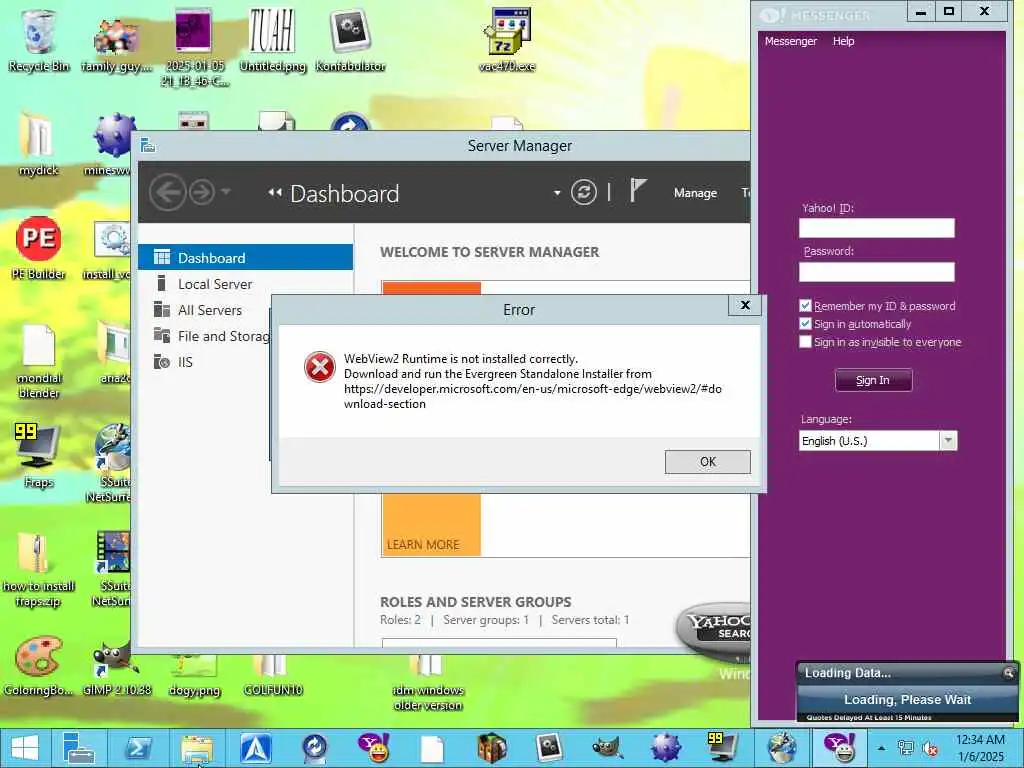This screenshot has height=768, width=1024.
Task: Click the Yahoo! ID input field
Action: pos(876,228)
